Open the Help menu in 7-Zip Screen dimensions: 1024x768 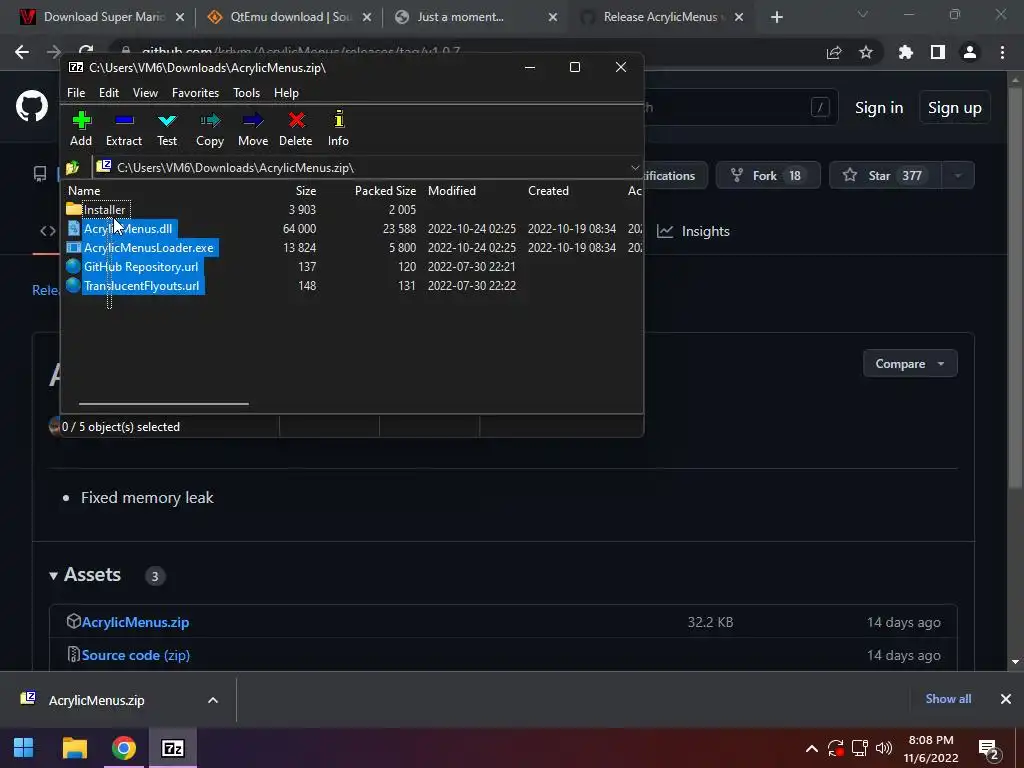286,93
